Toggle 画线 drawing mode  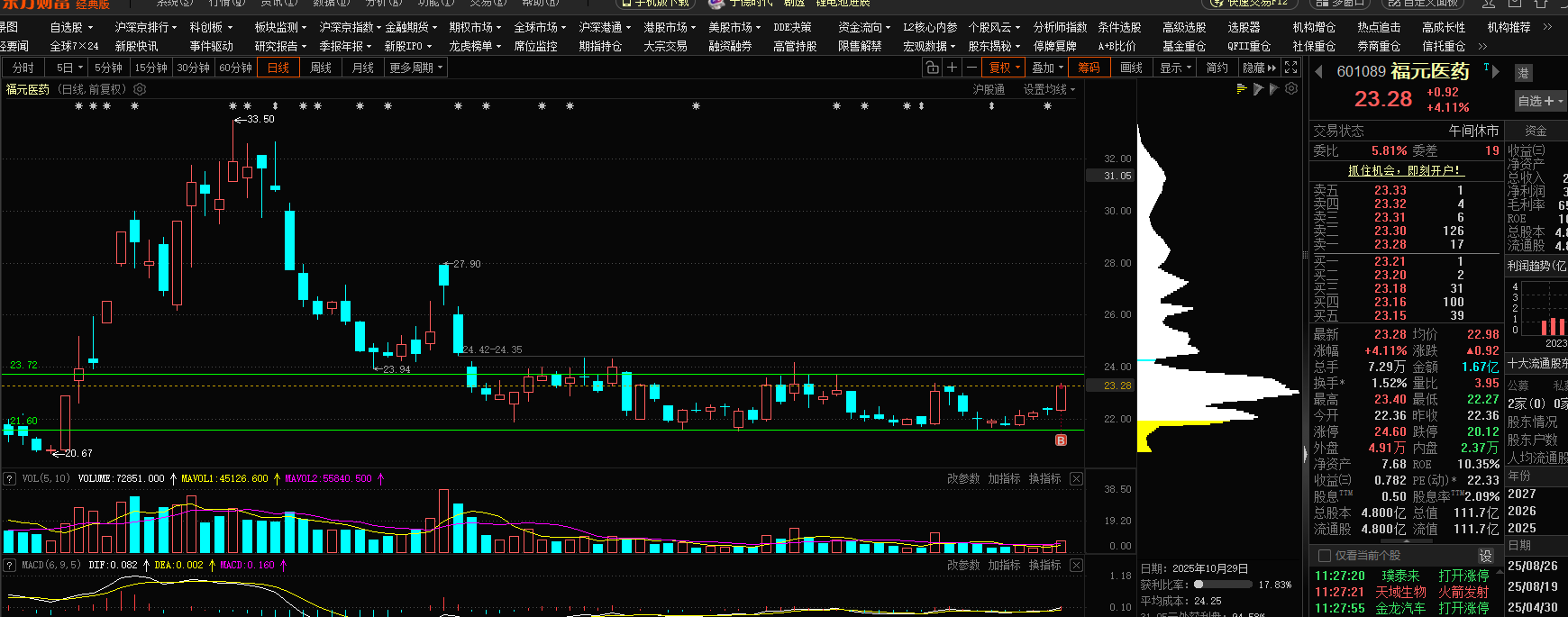pyautogui.click(x=1131, y=68)
